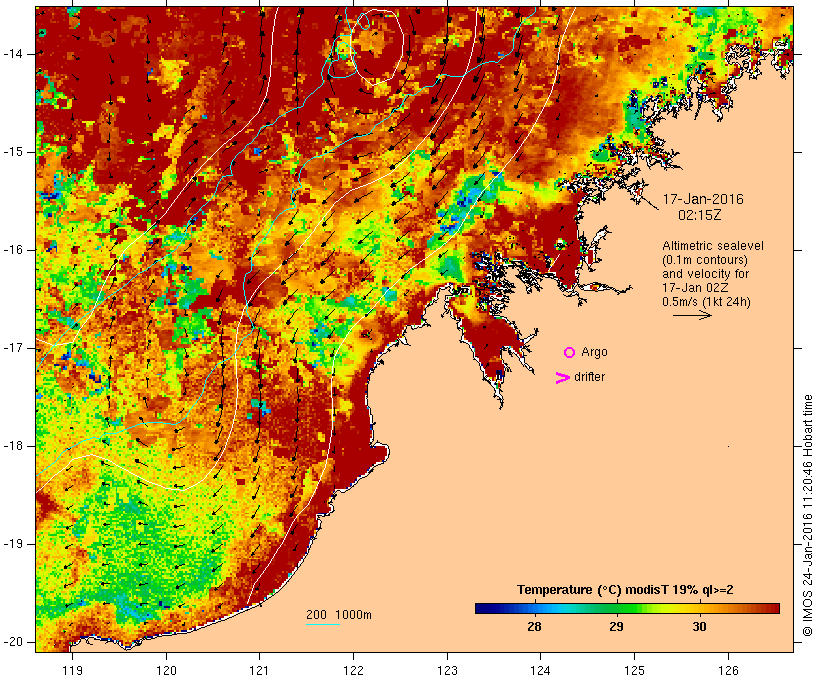Click the green section of the colorbar near 29

coord(620,608)
